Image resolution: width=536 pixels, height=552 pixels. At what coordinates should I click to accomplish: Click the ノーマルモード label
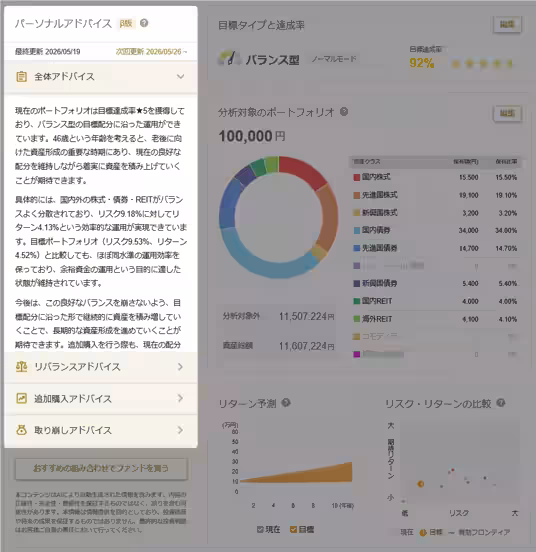334,59
